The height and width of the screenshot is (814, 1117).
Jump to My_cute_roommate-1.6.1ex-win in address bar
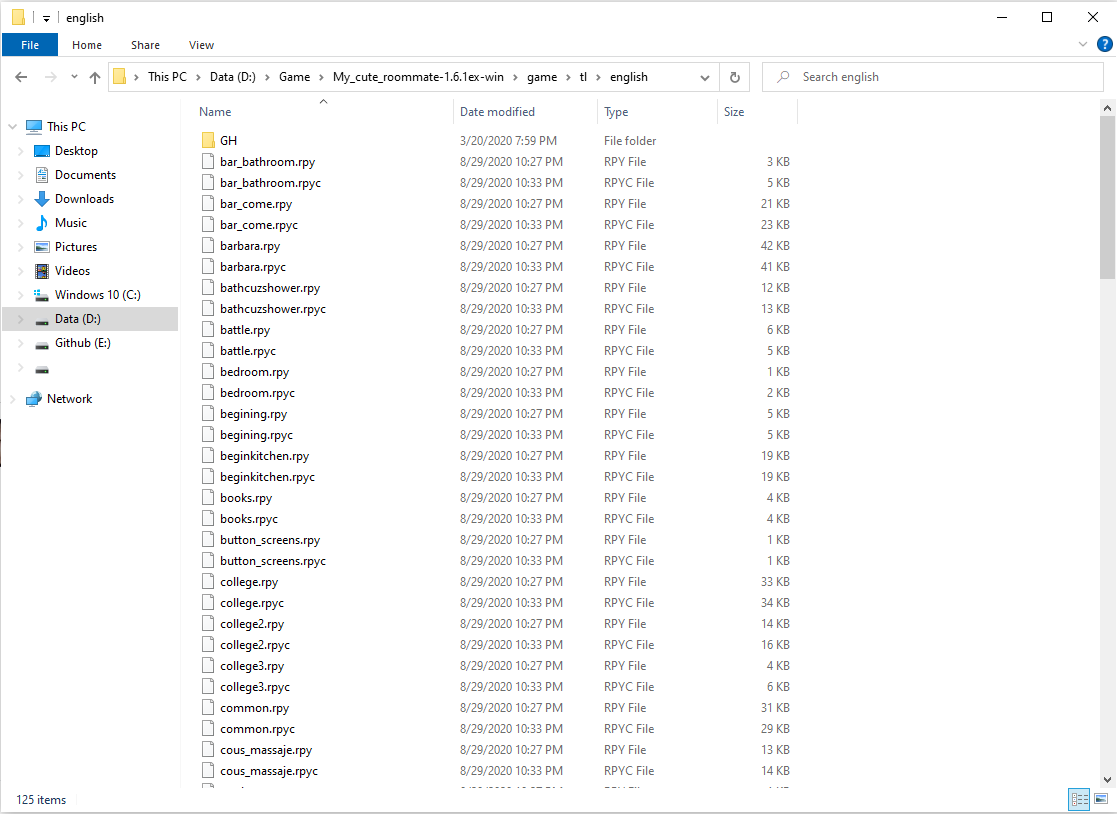tap(418, 77)
